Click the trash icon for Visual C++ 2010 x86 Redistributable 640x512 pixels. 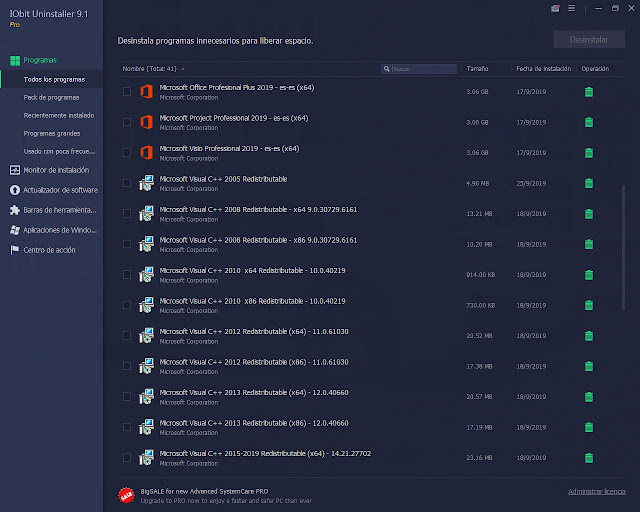pos(589,305)
